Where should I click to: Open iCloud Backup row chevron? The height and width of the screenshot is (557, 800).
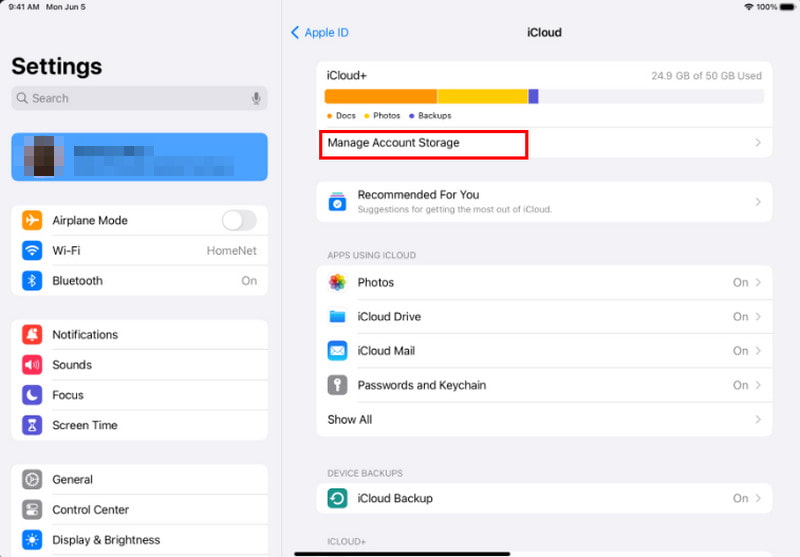[x=758, y=498]
